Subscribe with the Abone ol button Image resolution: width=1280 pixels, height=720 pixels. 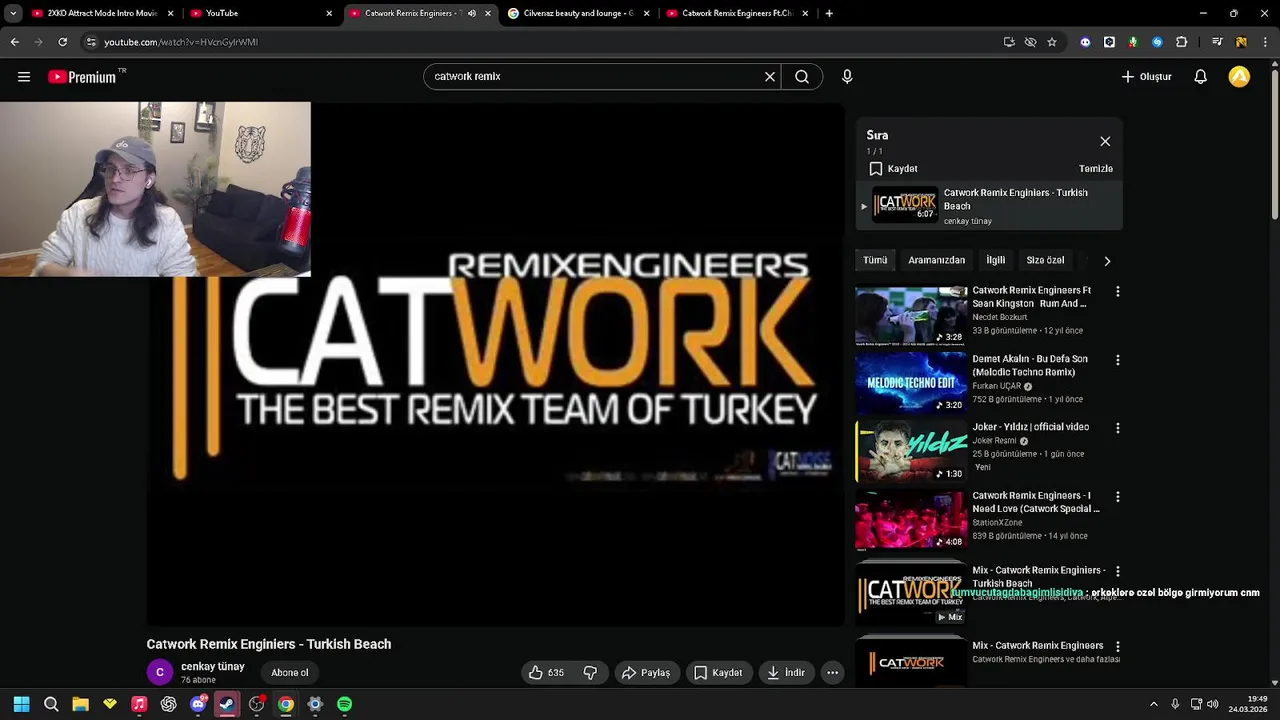click(x=290, y=673)
